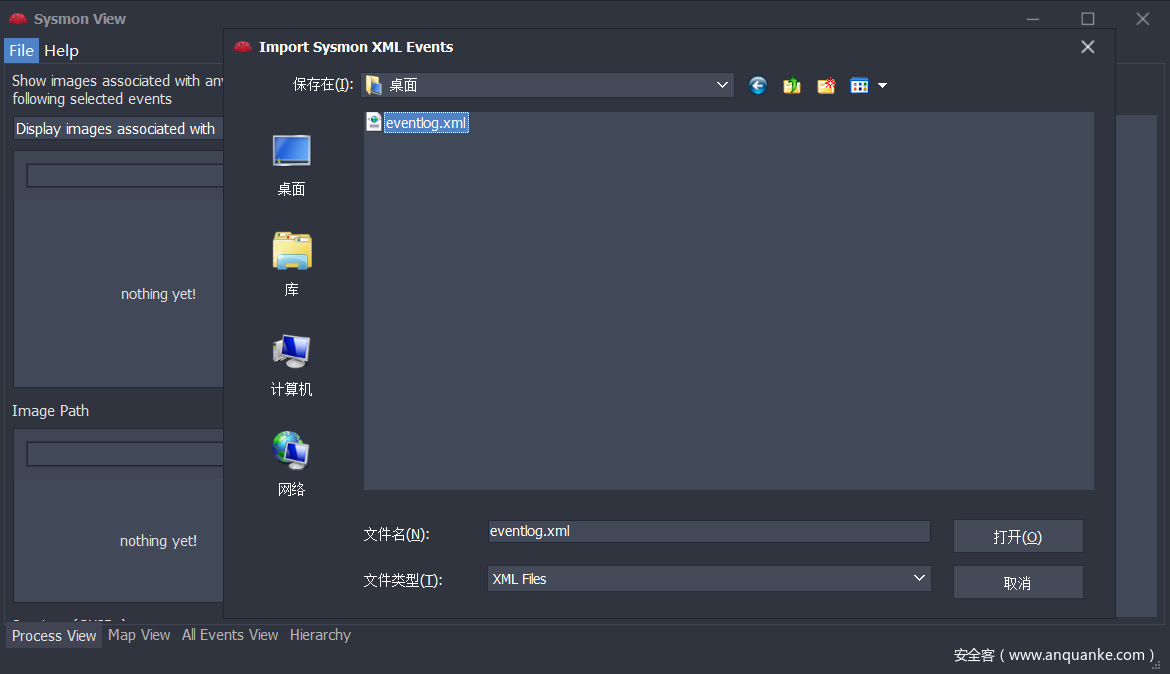Switch to the Hierarchy tab
Image resolution: width=1170 pixels, height=674 pixels.
(320, 635)
